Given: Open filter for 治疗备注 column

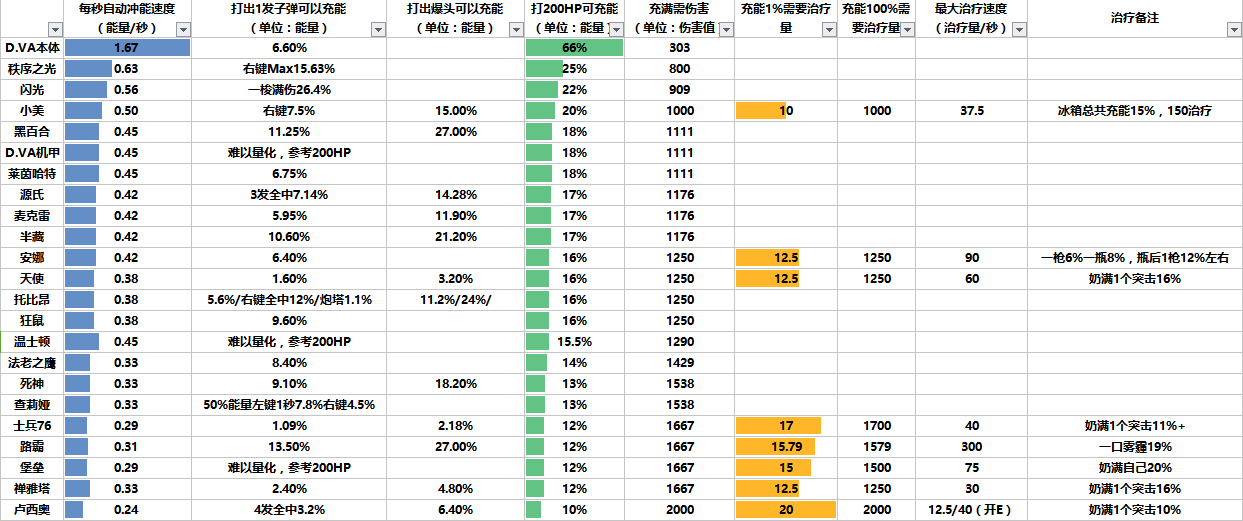Looking at the screenshot, I should [x=1234, y=30].
